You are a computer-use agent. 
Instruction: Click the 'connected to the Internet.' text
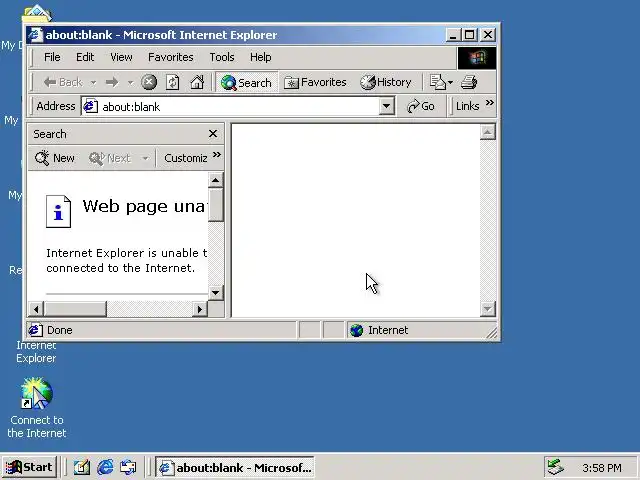[x=120, y=268]
